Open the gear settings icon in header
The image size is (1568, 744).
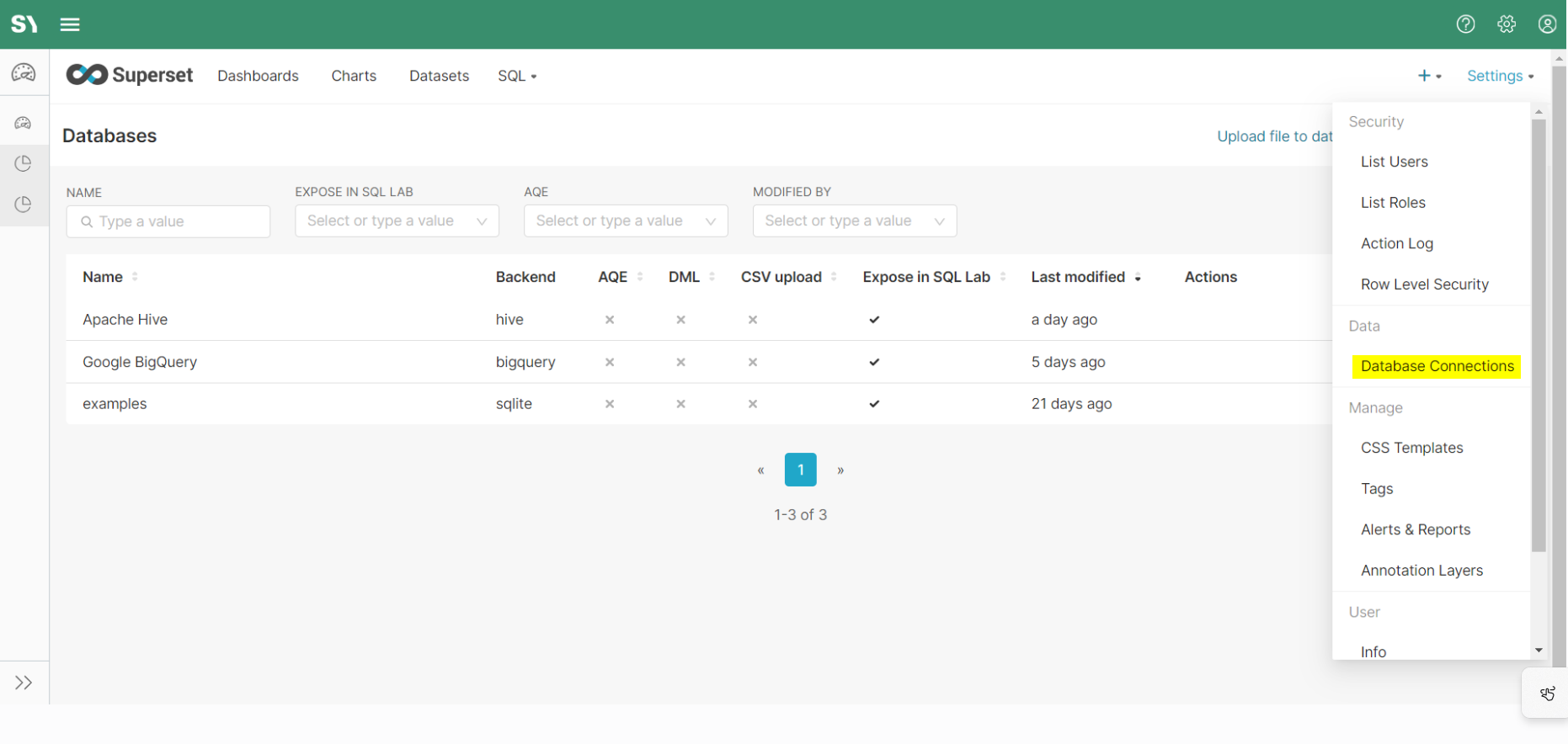tap(1507, 24)
